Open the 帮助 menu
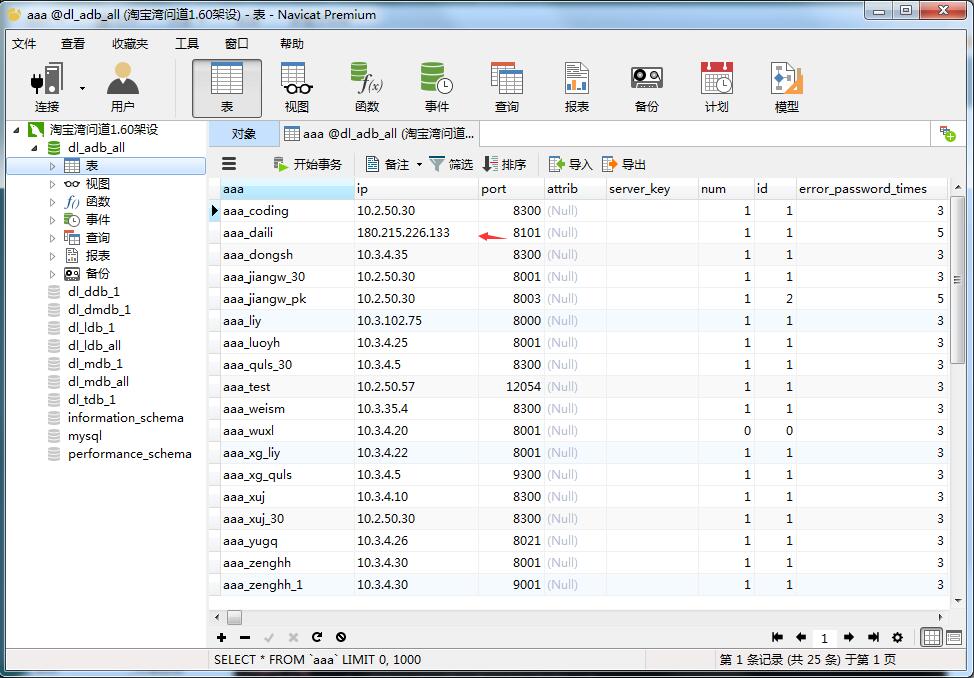Viewport: 974px width, 678px height. pyautogui.click(x=292, y=44)
